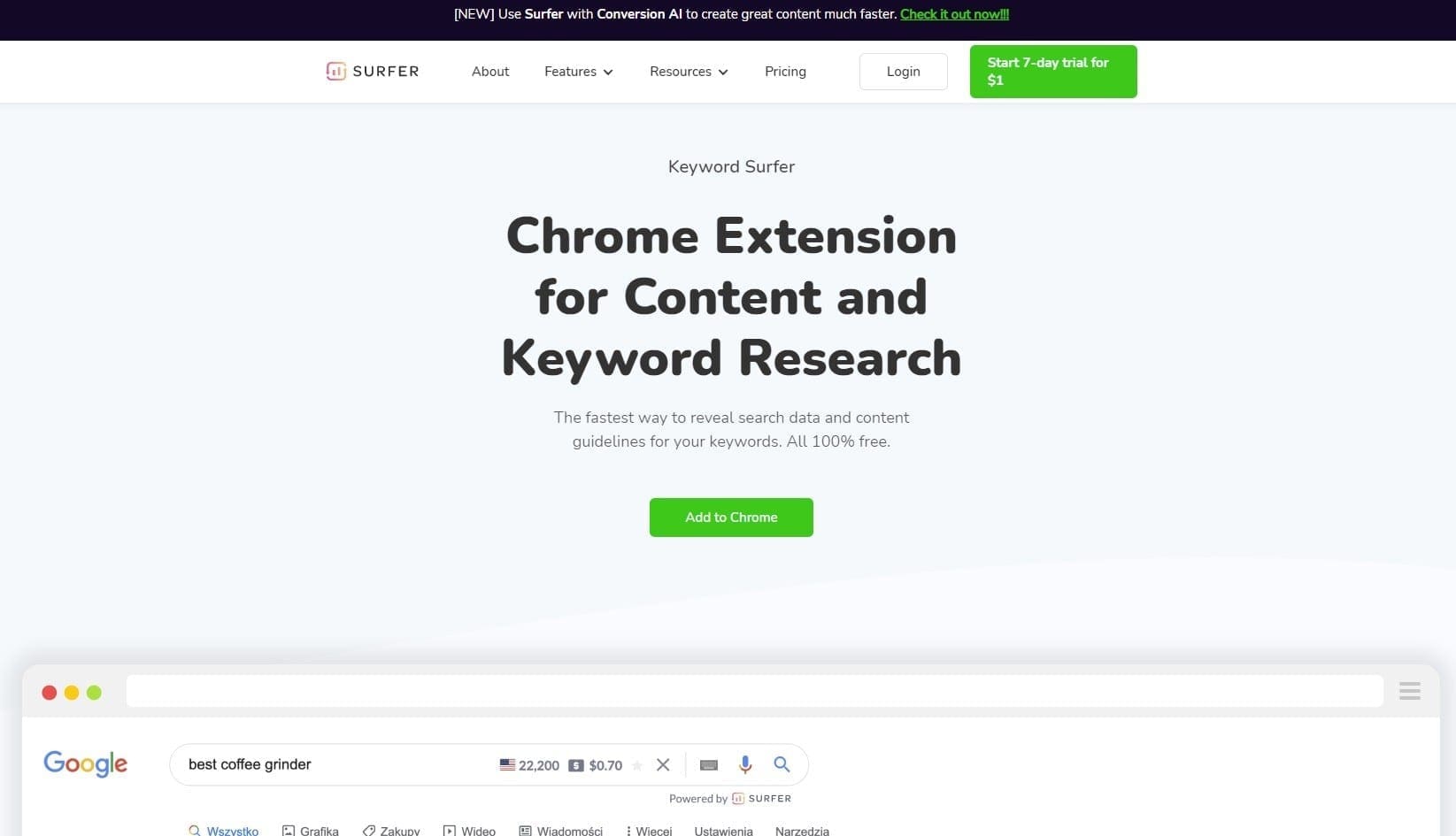Follow the Check it out now link
This screenshot has width=1456, height=836.
[x=954, y=14]
